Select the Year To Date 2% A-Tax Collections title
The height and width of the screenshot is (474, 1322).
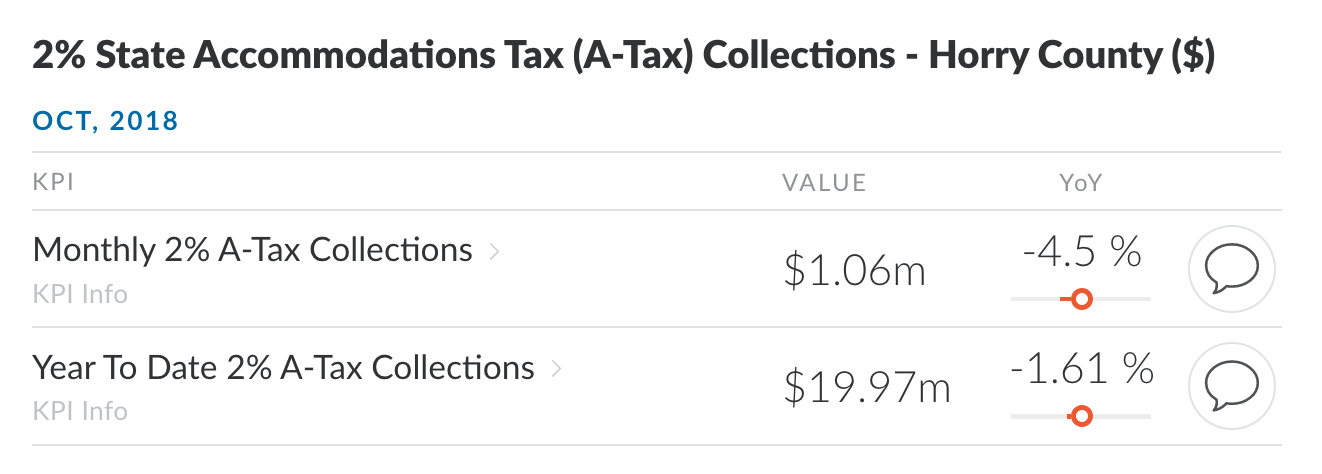tap(284, 367)
